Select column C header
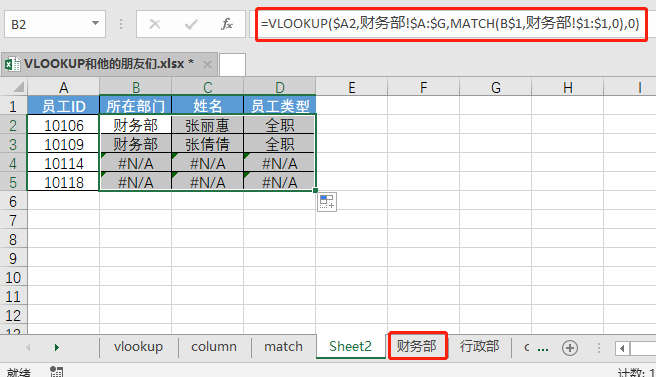The width and height of the screenshot is (656, 377). pos(208,87)
